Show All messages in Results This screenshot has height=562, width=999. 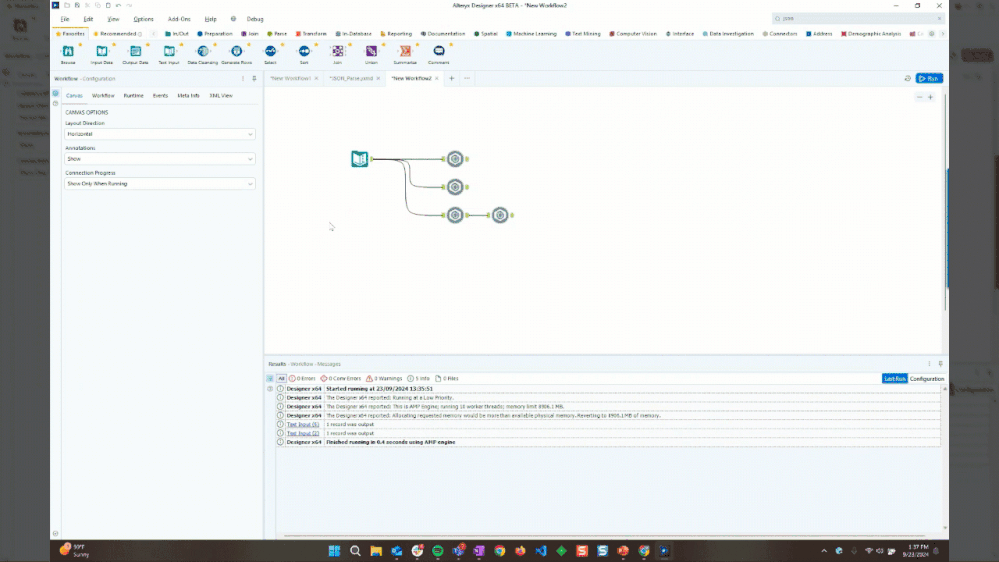point(281,379)
